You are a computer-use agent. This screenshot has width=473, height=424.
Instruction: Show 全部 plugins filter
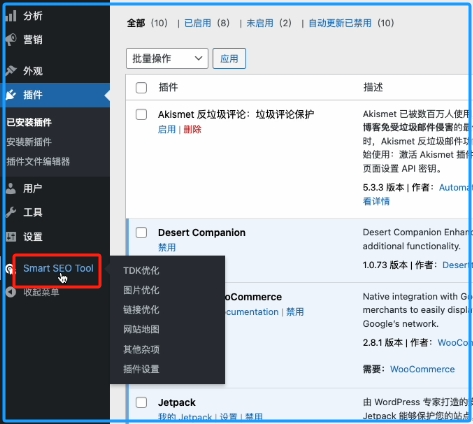tap(136, 23)
